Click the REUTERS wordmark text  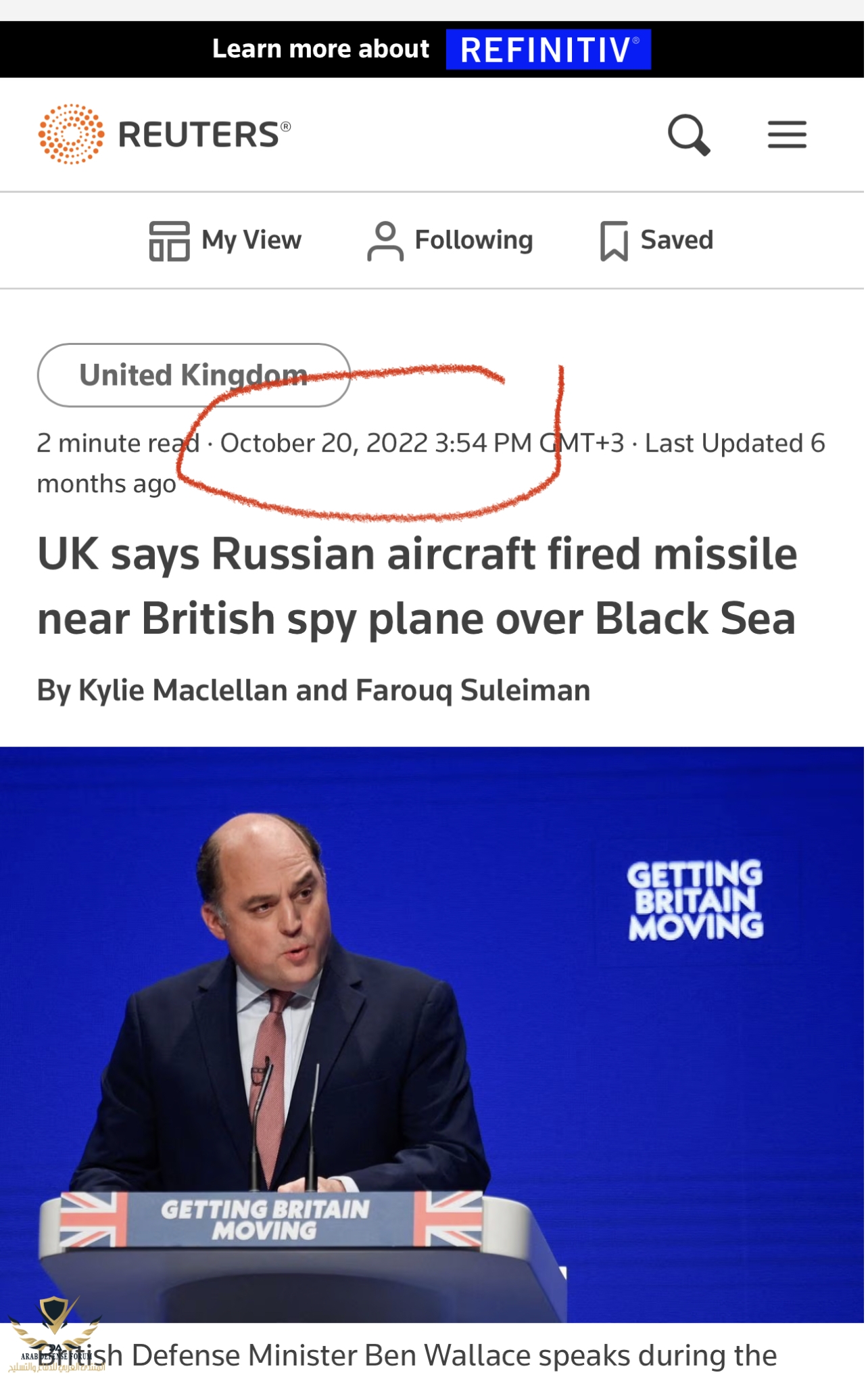tap(200, 134)
